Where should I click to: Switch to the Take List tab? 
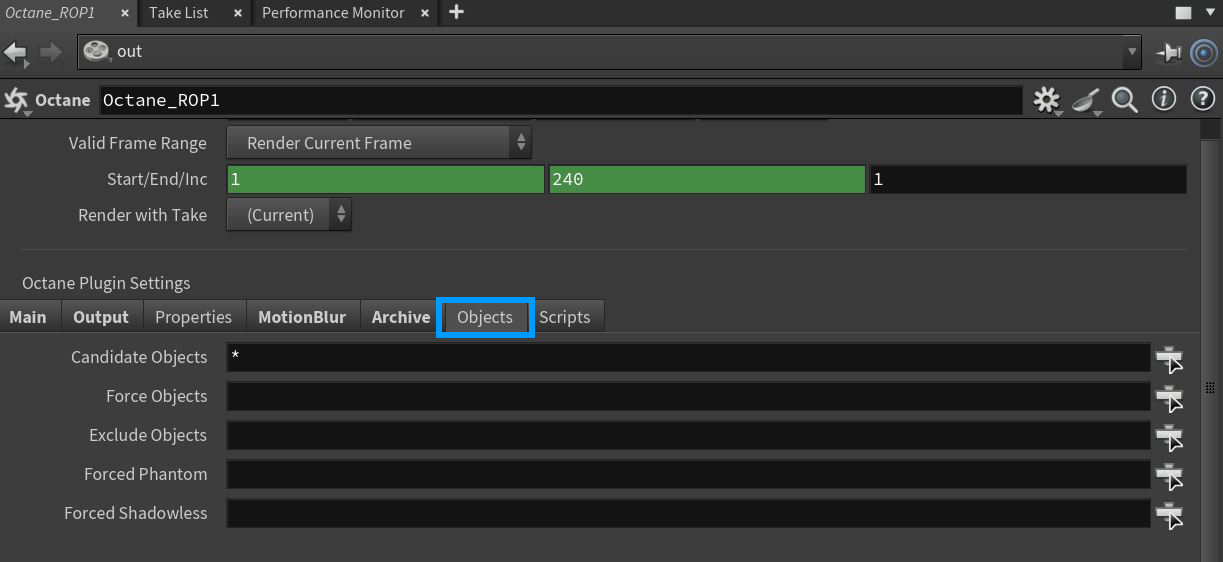point(179,13)
